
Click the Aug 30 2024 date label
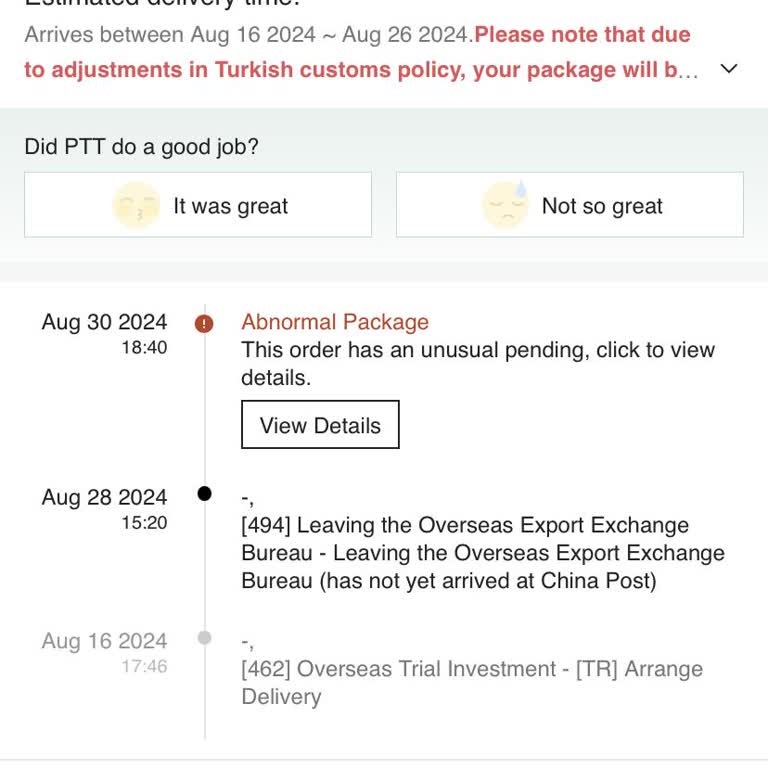click(104, 322)
